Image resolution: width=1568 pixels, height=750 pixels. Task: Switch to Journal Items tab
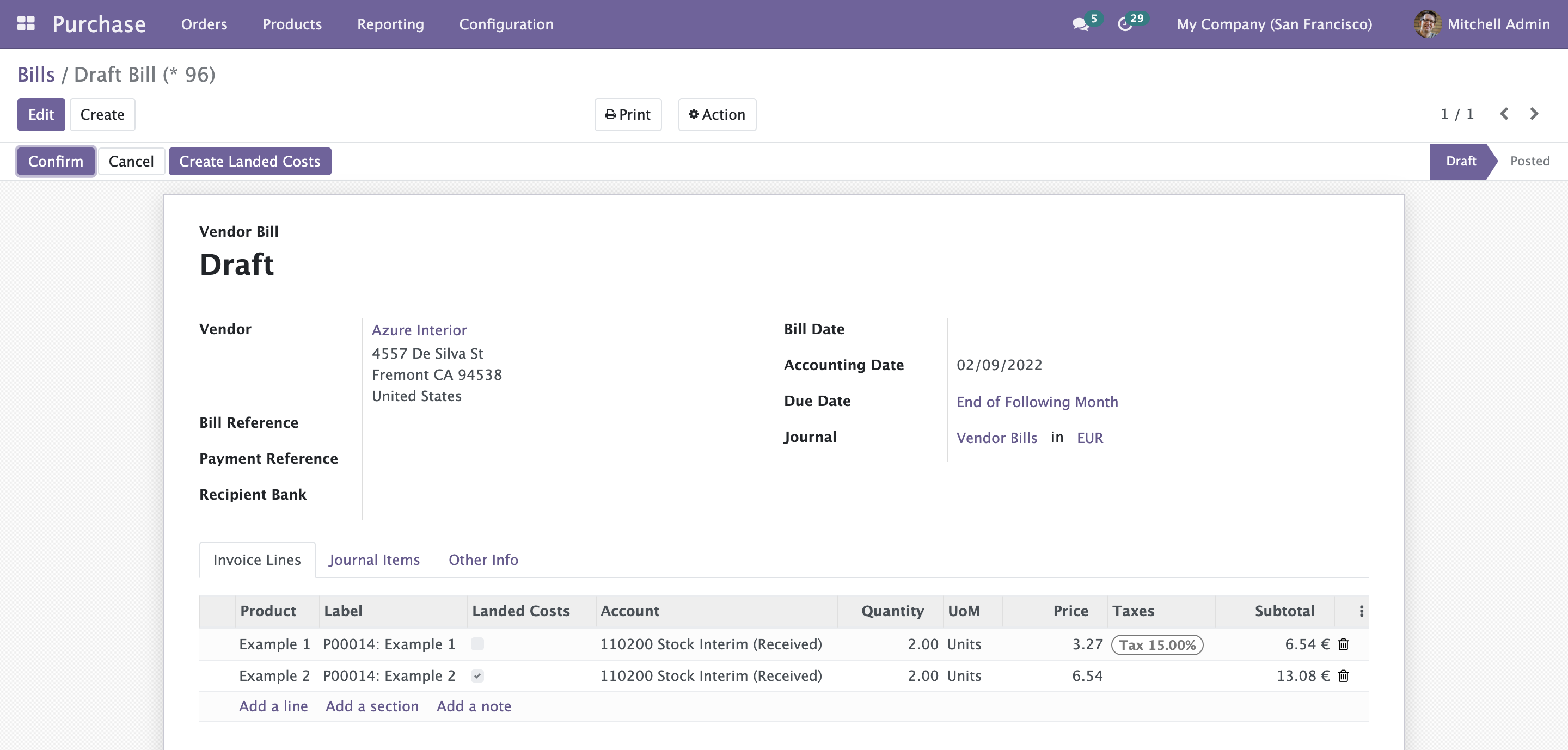point(373,560)
